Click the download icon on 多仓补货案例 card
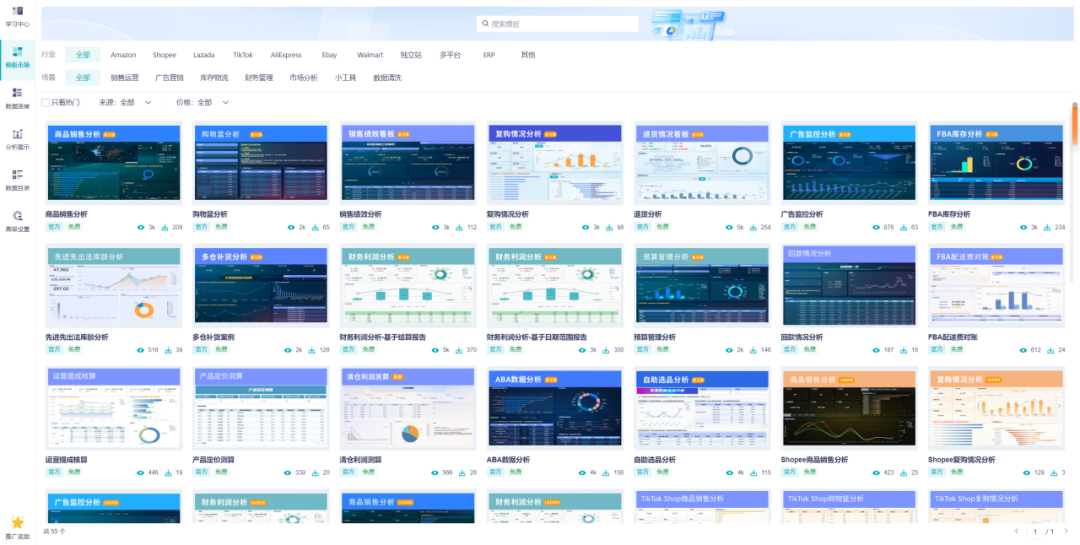Image resolution: width=1080 pixels, height=545 pixels. coord(313,350)
